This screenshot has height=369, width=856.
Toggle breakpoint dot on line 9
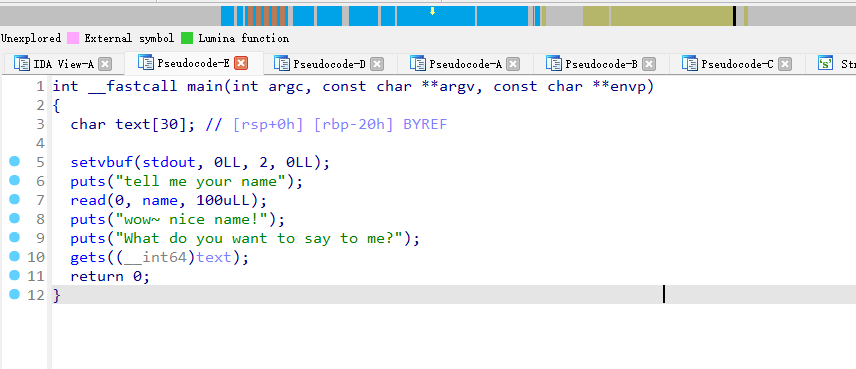tap(14, 237)
